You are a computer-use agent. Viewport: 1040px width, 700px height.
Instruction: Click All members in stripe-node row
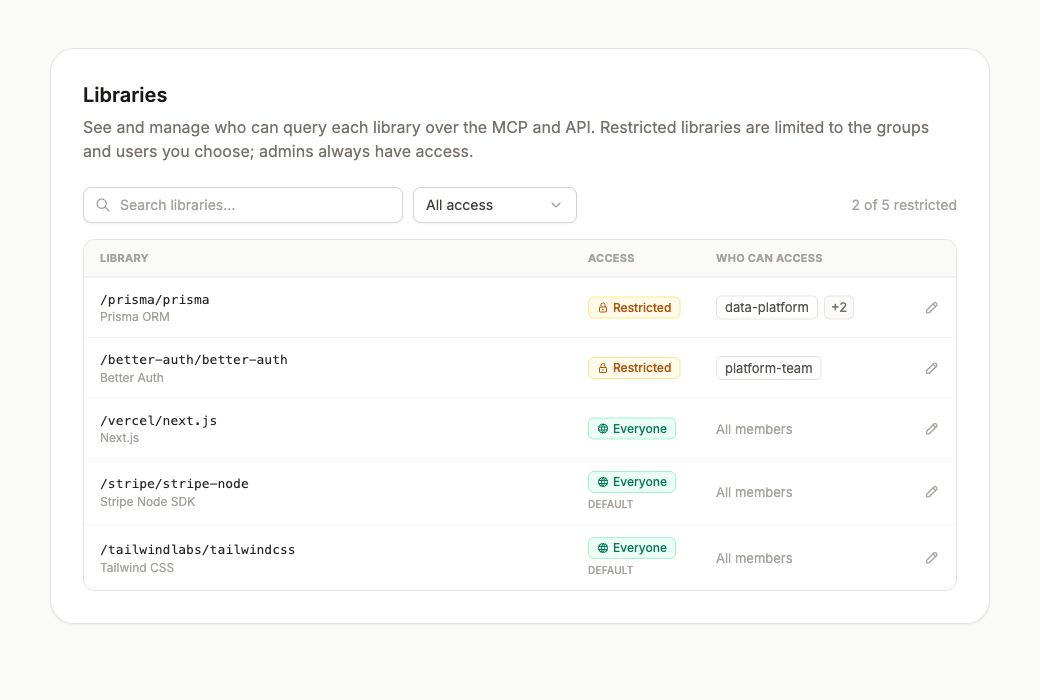[x=754, y=492]
